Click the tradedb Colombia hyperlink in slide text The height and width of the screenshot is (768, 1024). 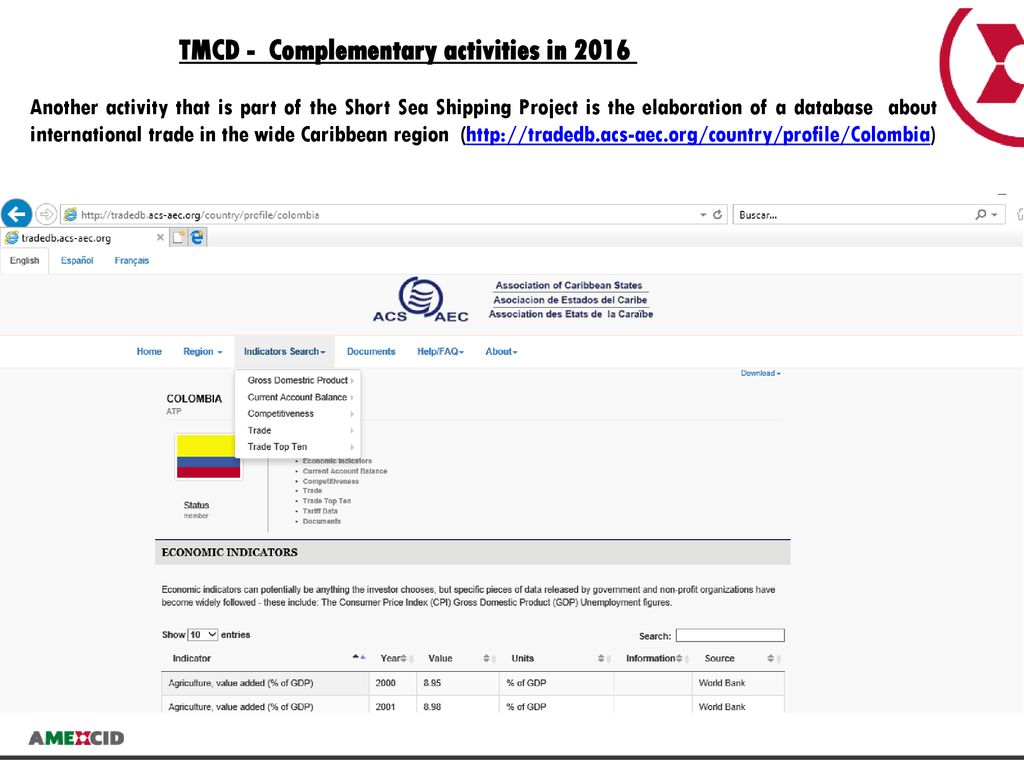tap(697, 135)
